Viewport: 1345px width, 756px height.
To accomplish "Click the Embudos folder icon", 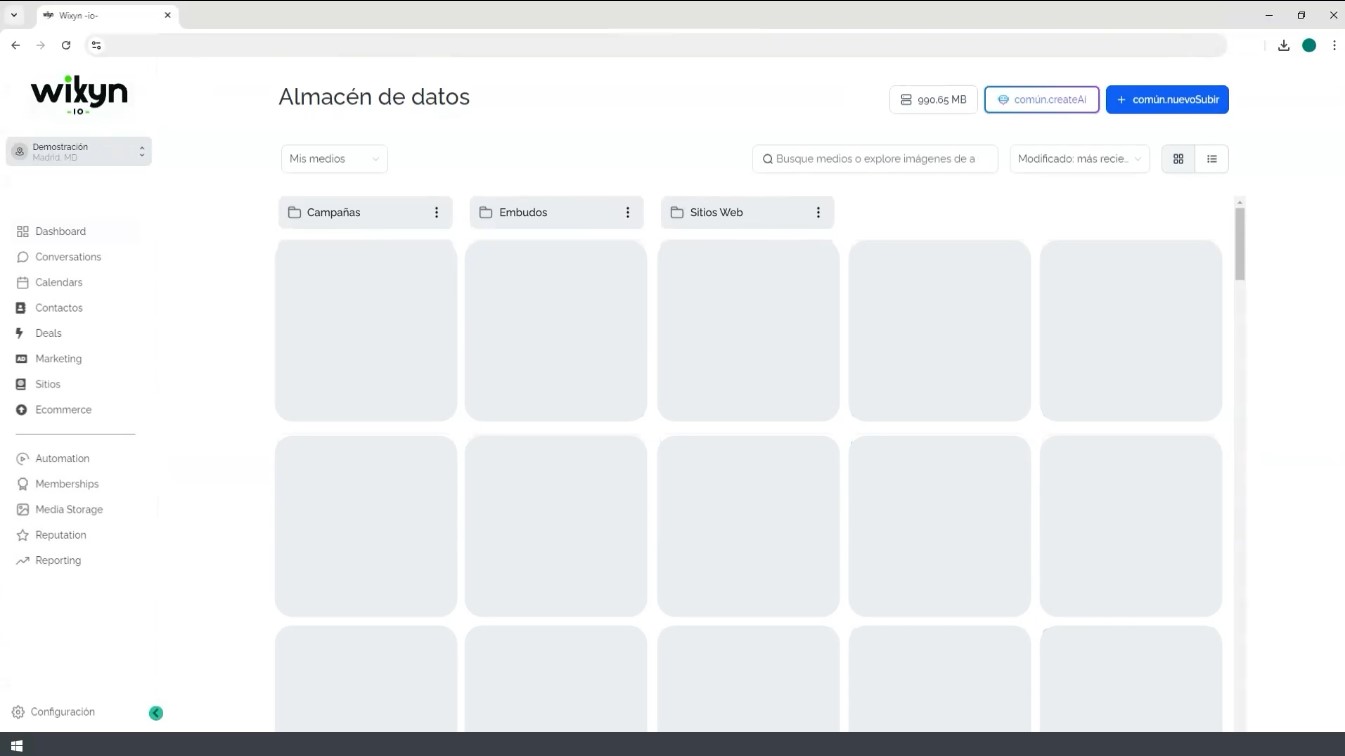I will (x=486, y=212).
